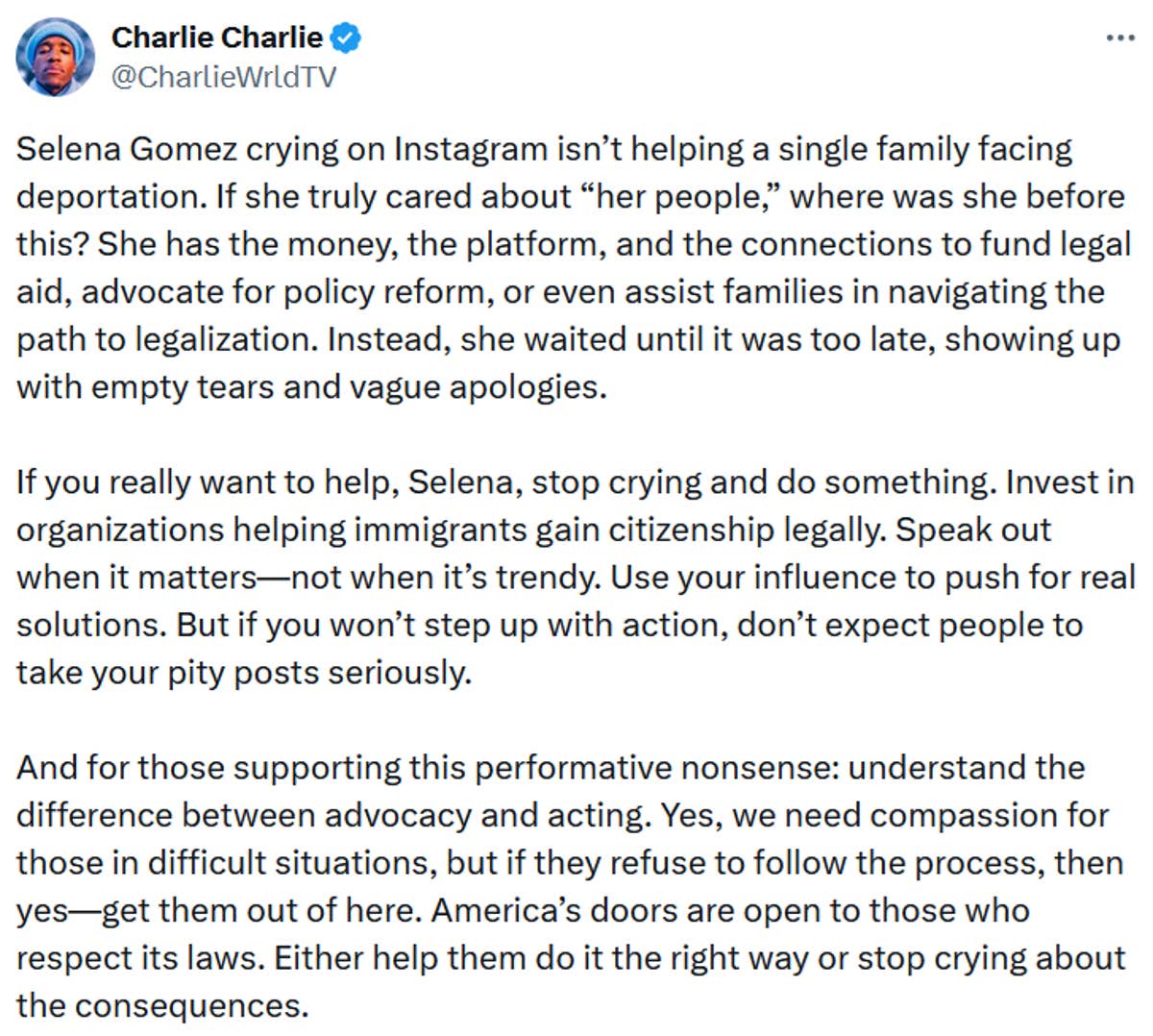1153x1036 pixels.
Task: Click the paragraph starting "And for those supporting"
Action: click(x=571, y=886)
